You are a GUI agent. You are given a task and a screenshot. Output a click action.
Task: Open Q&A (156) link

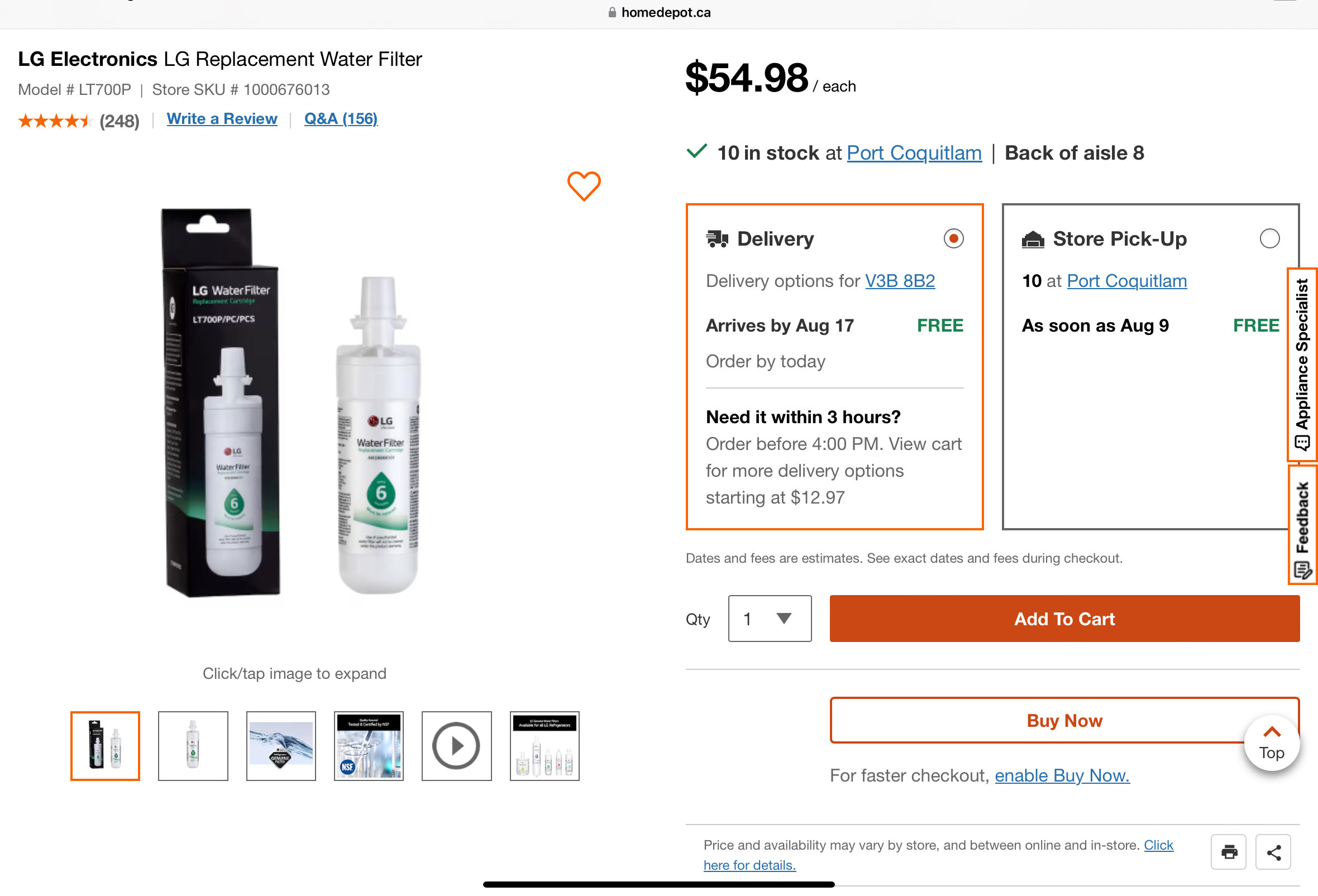pos(341,119)
